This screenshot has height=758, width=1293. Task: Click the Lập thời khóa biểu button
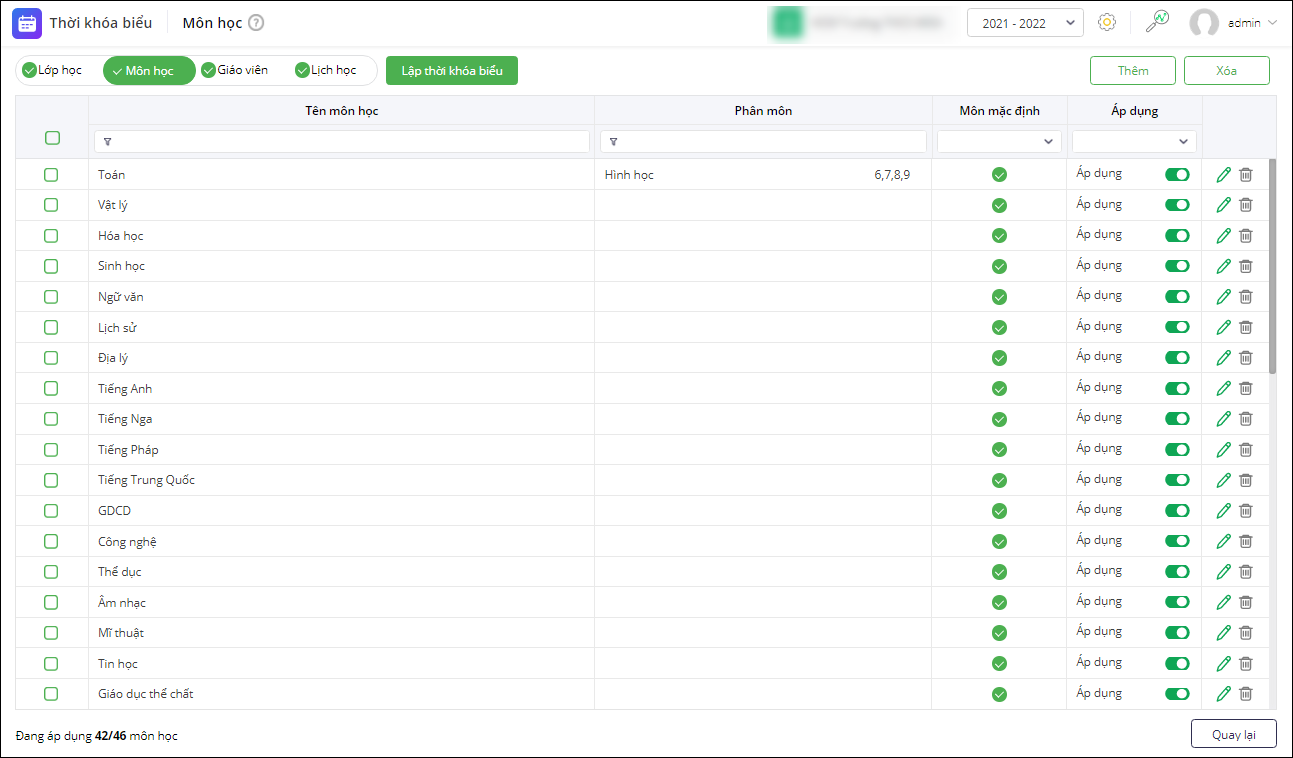[x=452, y=71]
